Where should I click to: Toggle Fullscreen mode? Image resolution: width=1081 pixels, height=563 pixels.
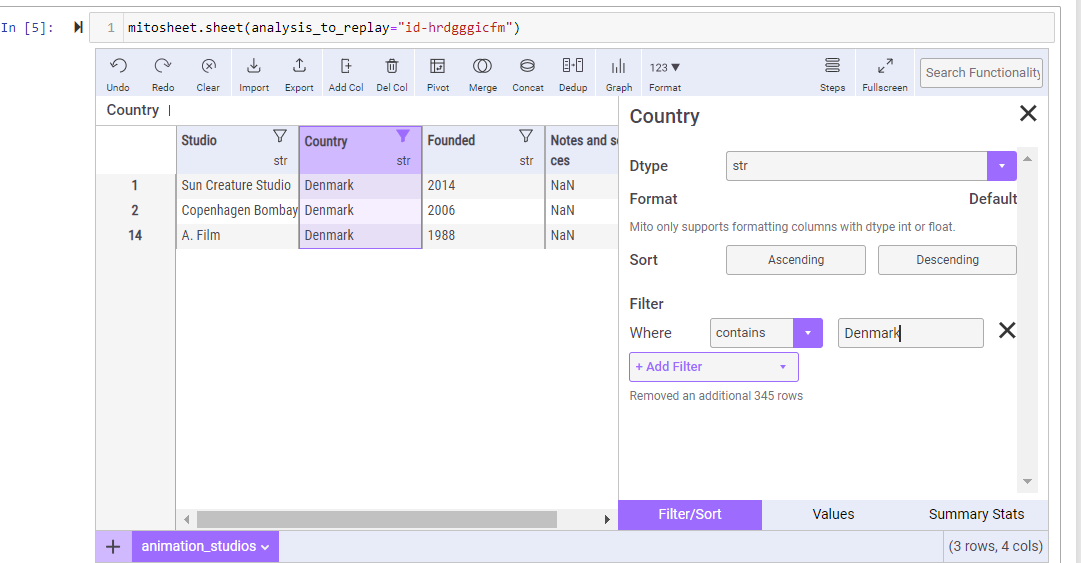pos(884,67)
